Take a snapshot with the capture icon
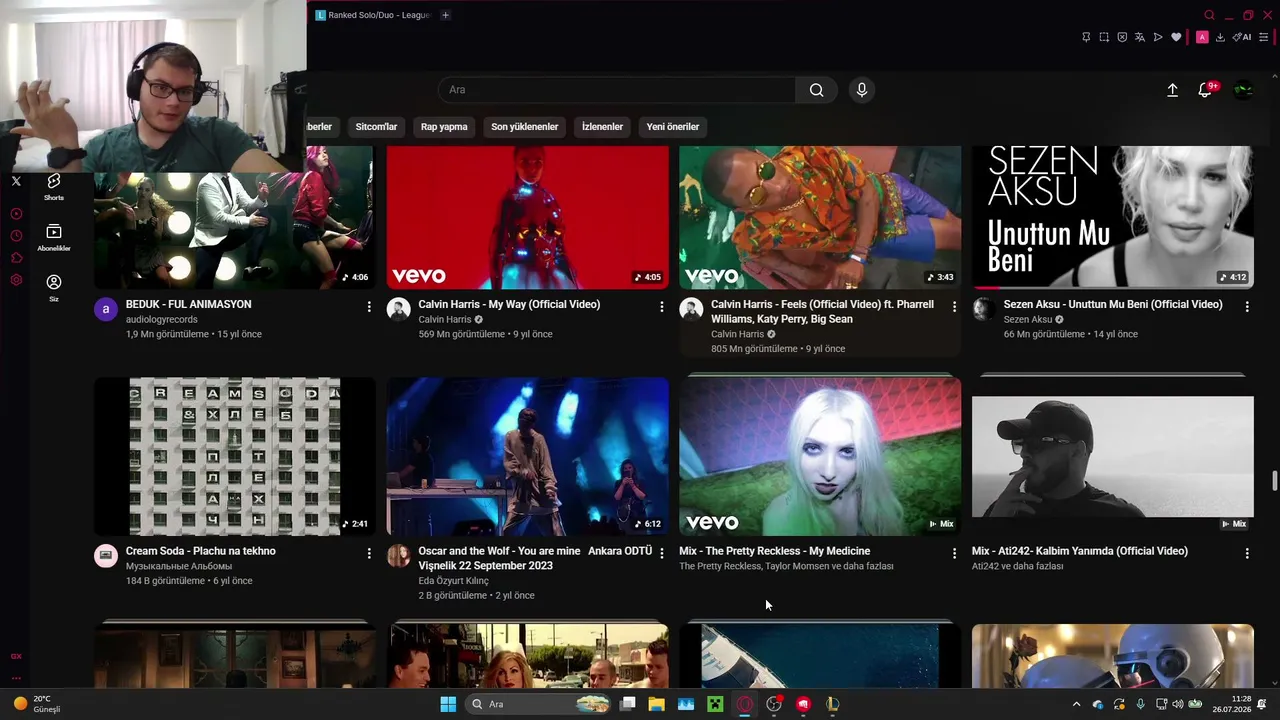 (1104, 37)
